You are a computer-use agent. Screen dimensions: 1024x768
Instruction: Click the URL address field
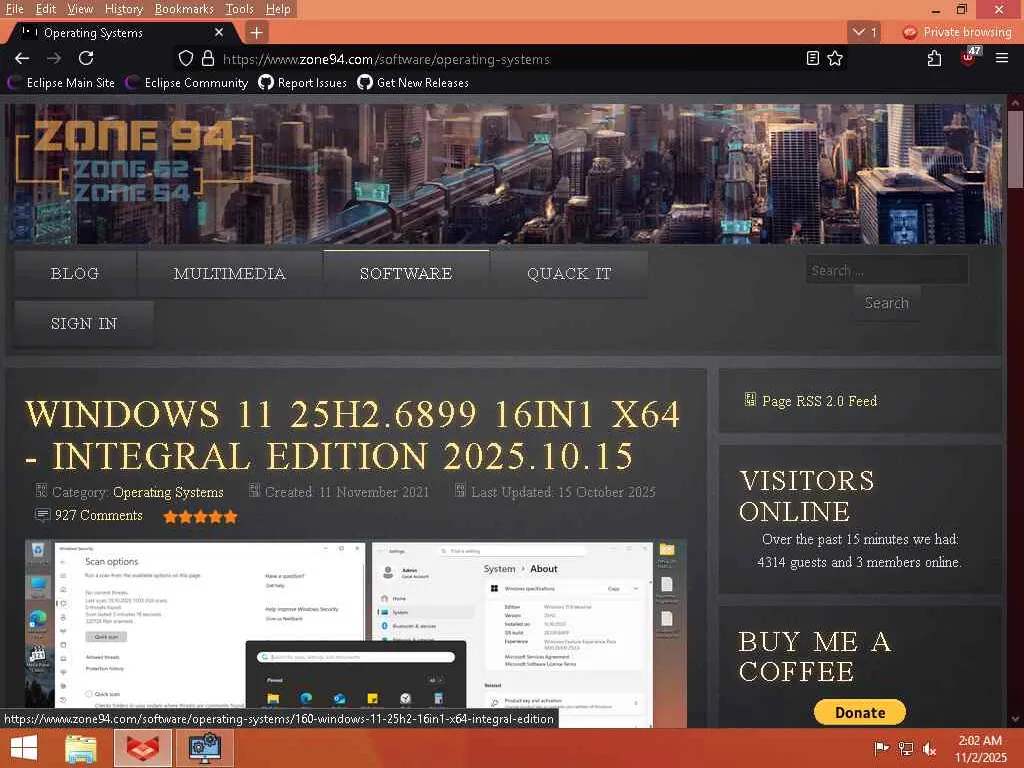point(509,59)
